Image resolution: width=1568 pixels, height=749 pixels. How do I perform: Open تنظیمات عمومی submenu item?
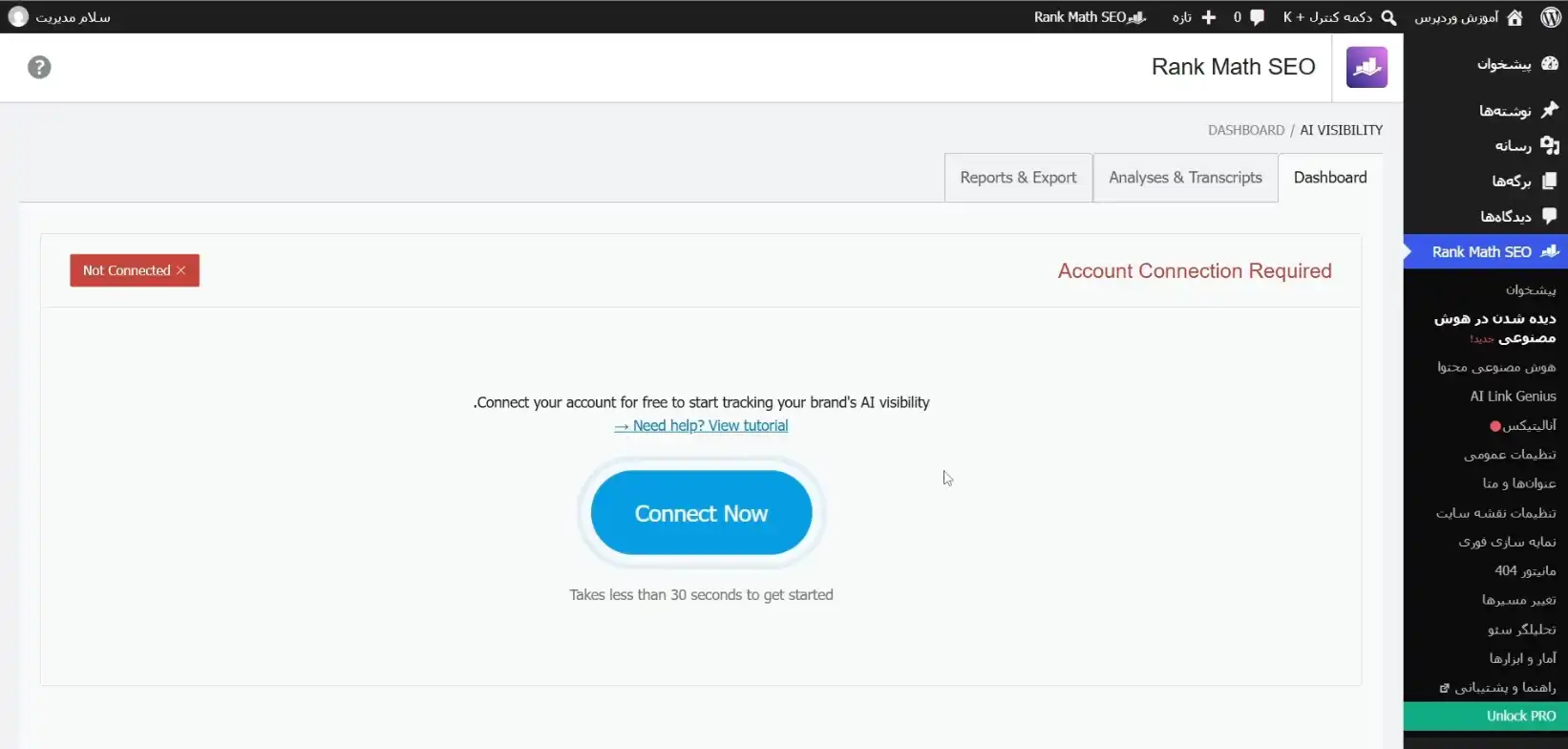[1510, 455]
